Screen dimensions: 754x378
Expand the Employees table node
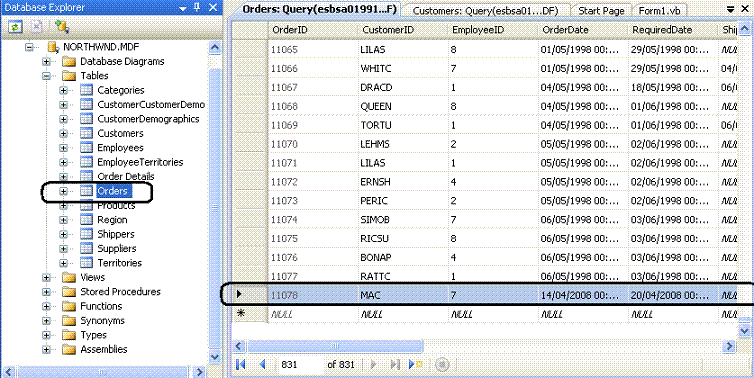tap(63, 148)
